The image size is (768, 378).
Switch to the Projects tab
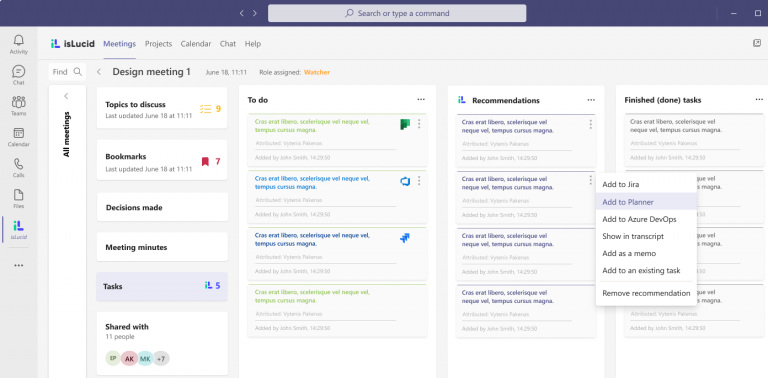[158, 44]
